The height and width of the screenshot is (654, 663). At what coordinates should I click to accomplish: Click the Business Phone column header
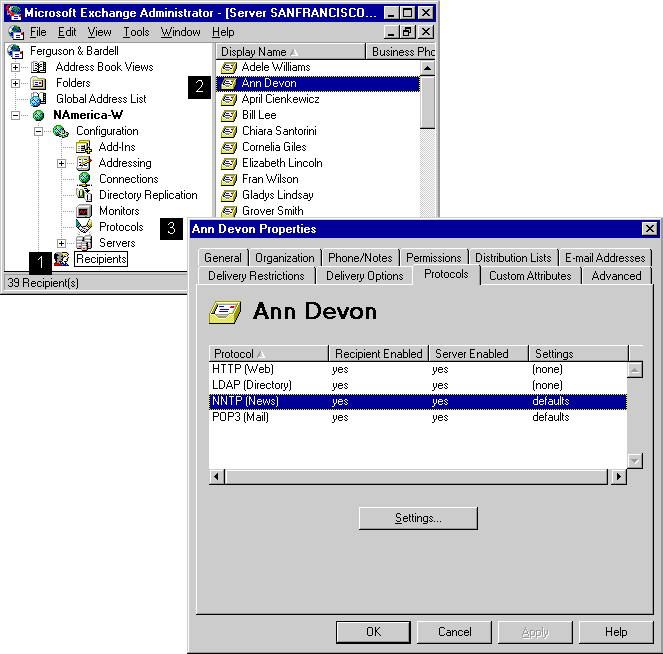pos(401,52)
